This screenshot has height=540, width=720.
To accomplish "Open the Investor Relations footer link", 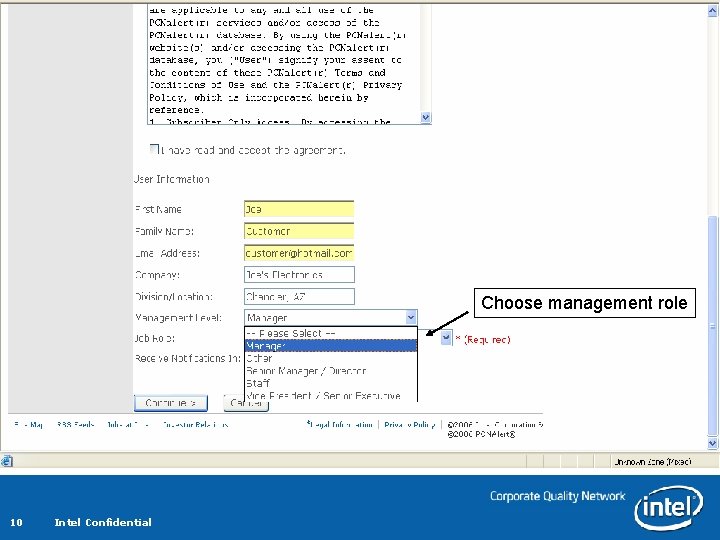I will pos(195,425).
